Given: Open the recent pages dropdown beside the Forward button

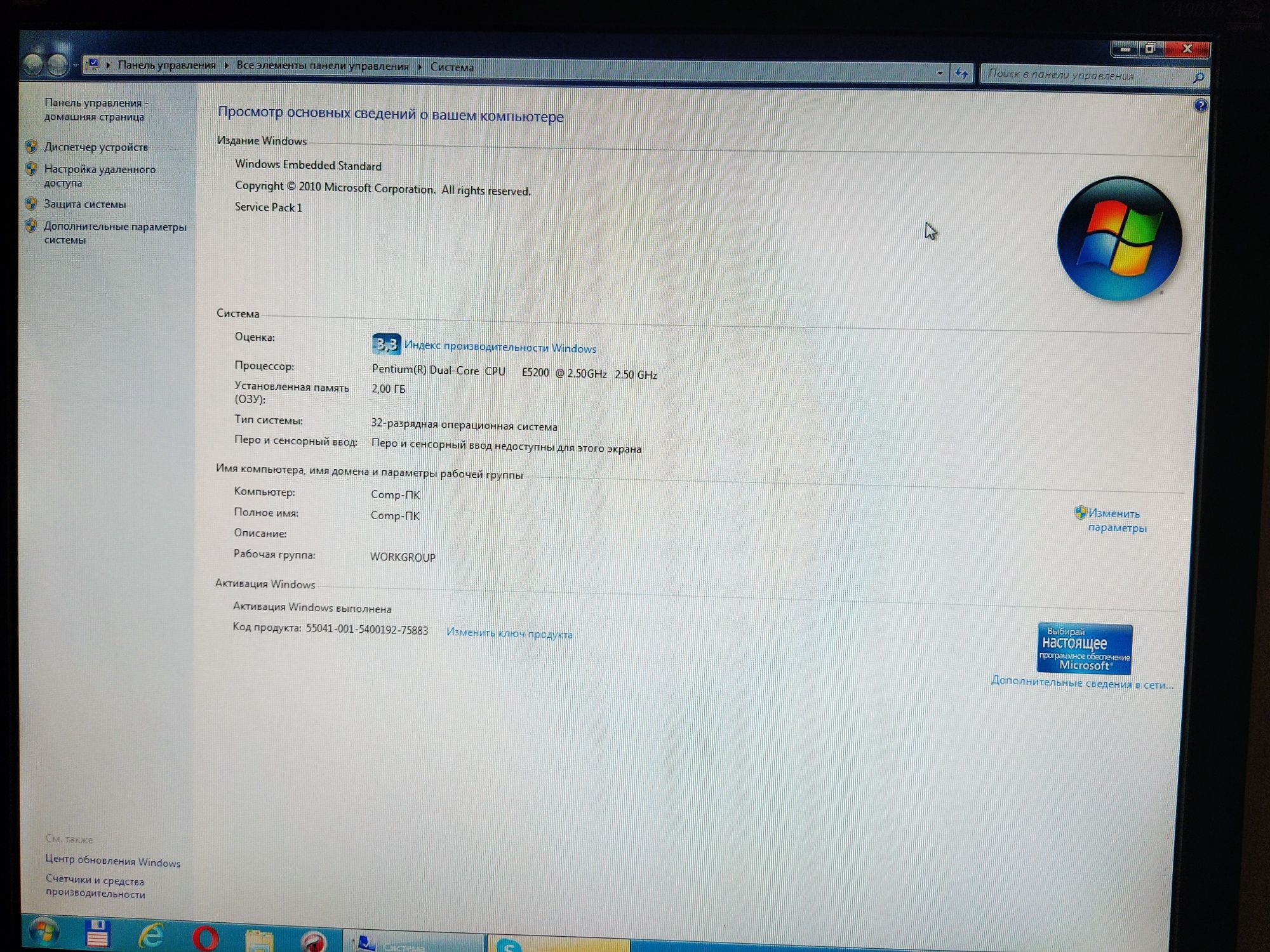Looking at the screenshot, I should [x=75, y=65].
